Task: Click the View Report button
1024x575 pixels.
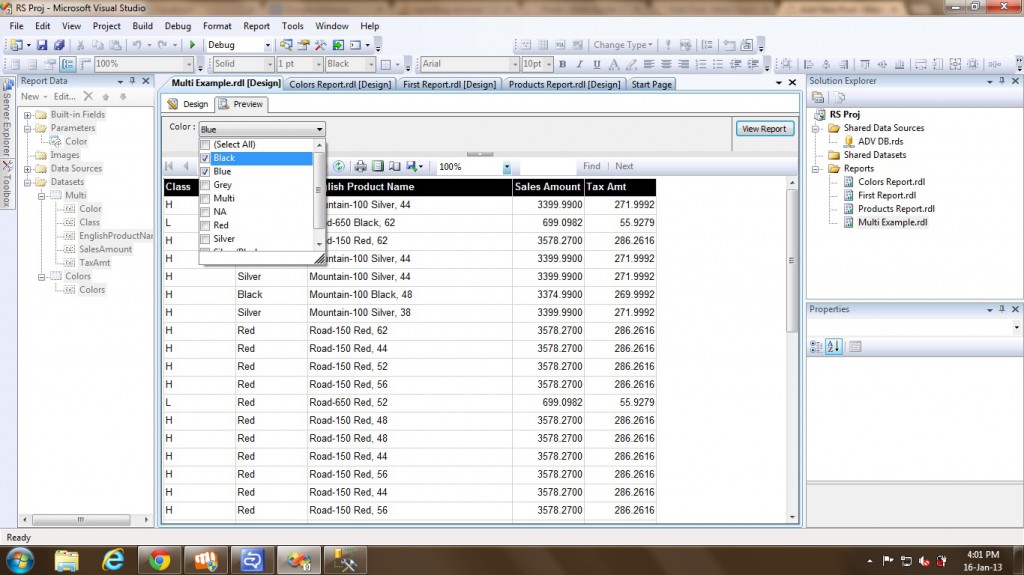Action: 765,129
